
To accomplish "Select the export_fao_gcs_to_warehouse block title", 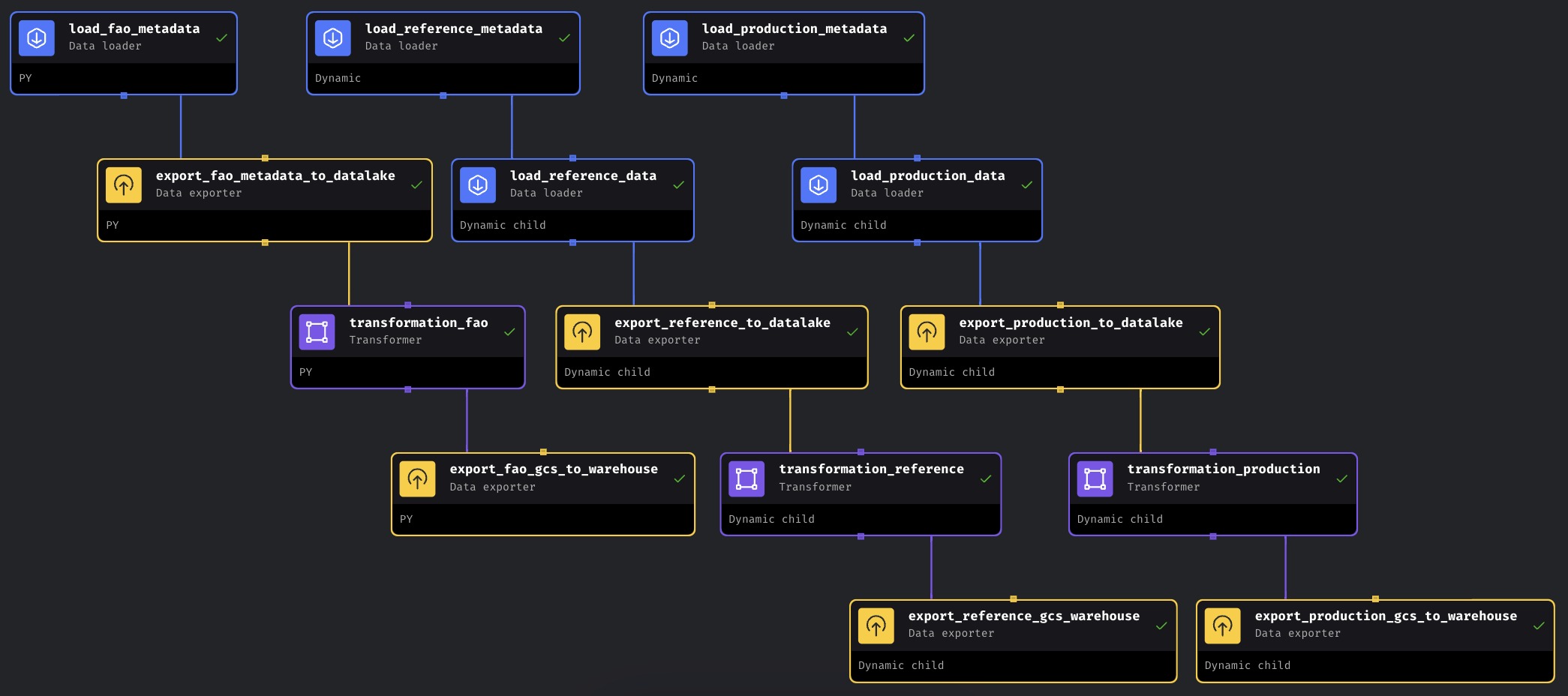I will click(x=554, y=469).
